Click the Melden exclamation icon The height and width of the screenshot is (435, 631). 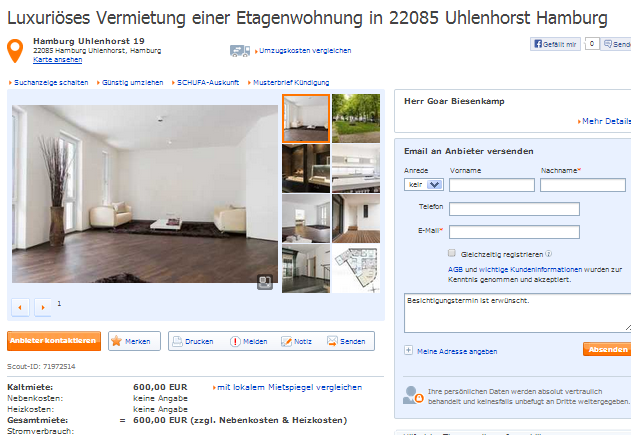(235, 341)
